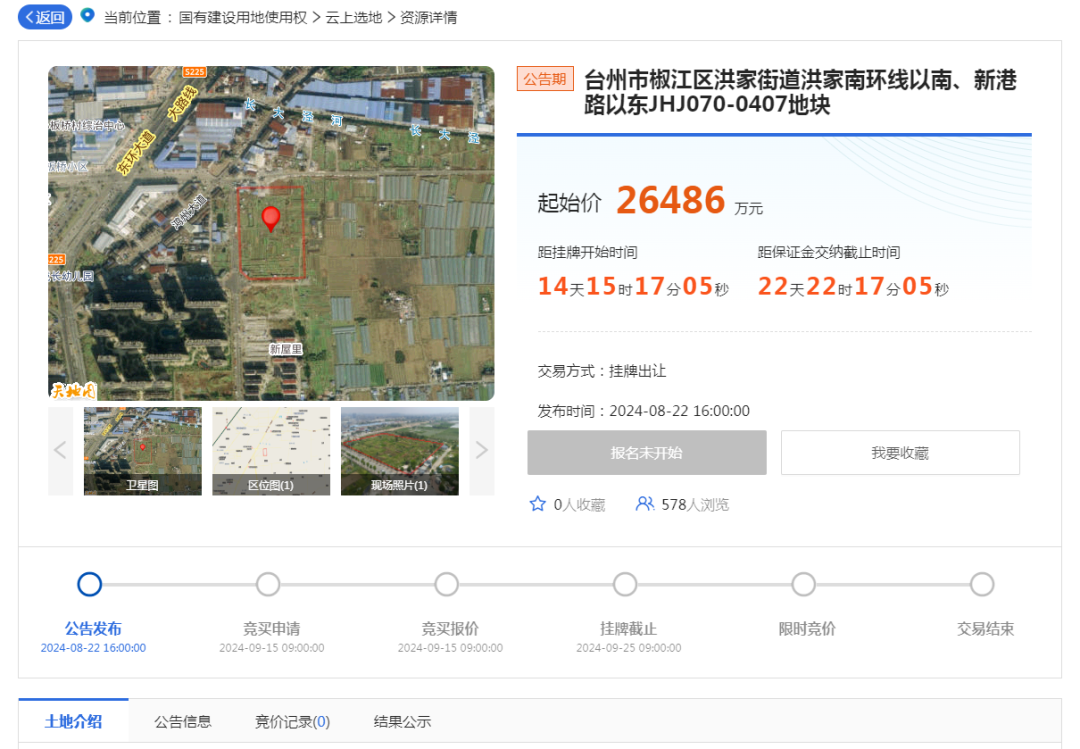The width and height of the screenshot is (1080, 749).
Task: Select the 资源详情 breadcrumb text
Action: point(428,17)
